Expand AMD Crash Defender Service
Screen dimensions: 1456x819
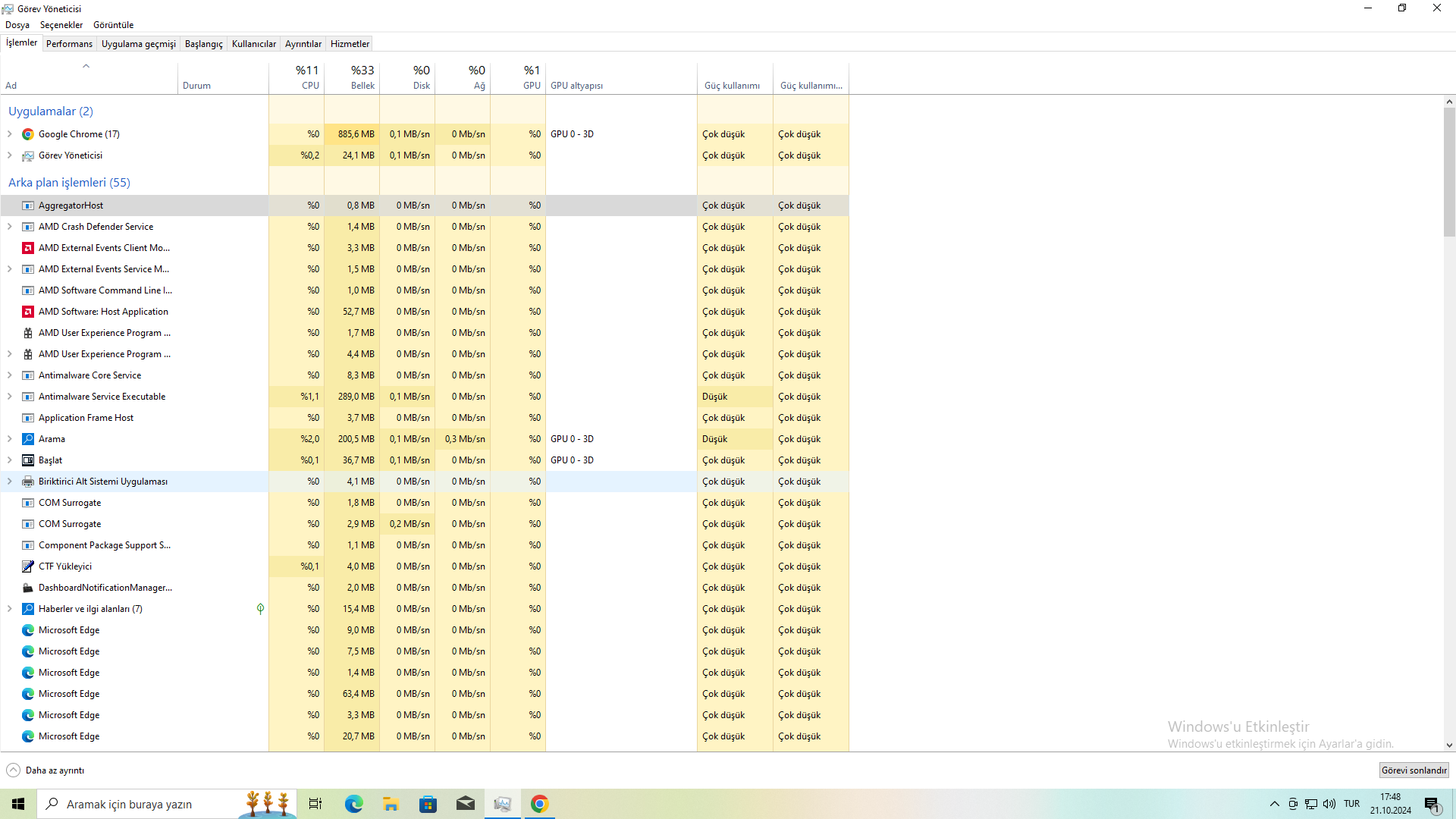click(9, 227)
